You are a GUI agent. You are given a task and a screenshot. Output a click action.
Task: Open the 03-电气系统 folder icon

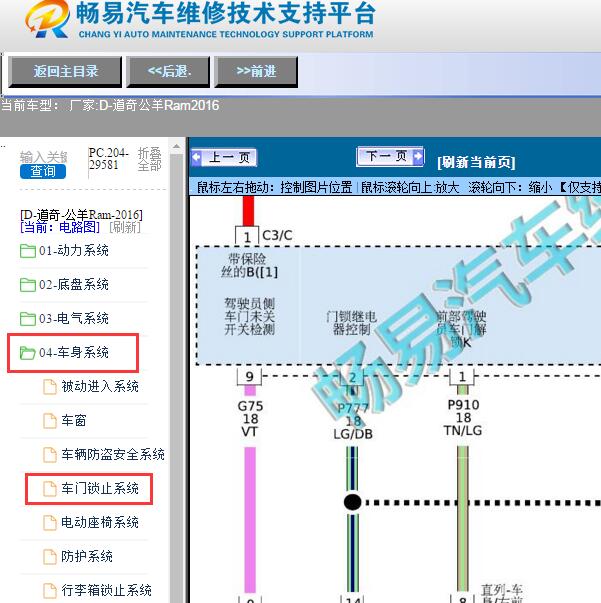28,318
